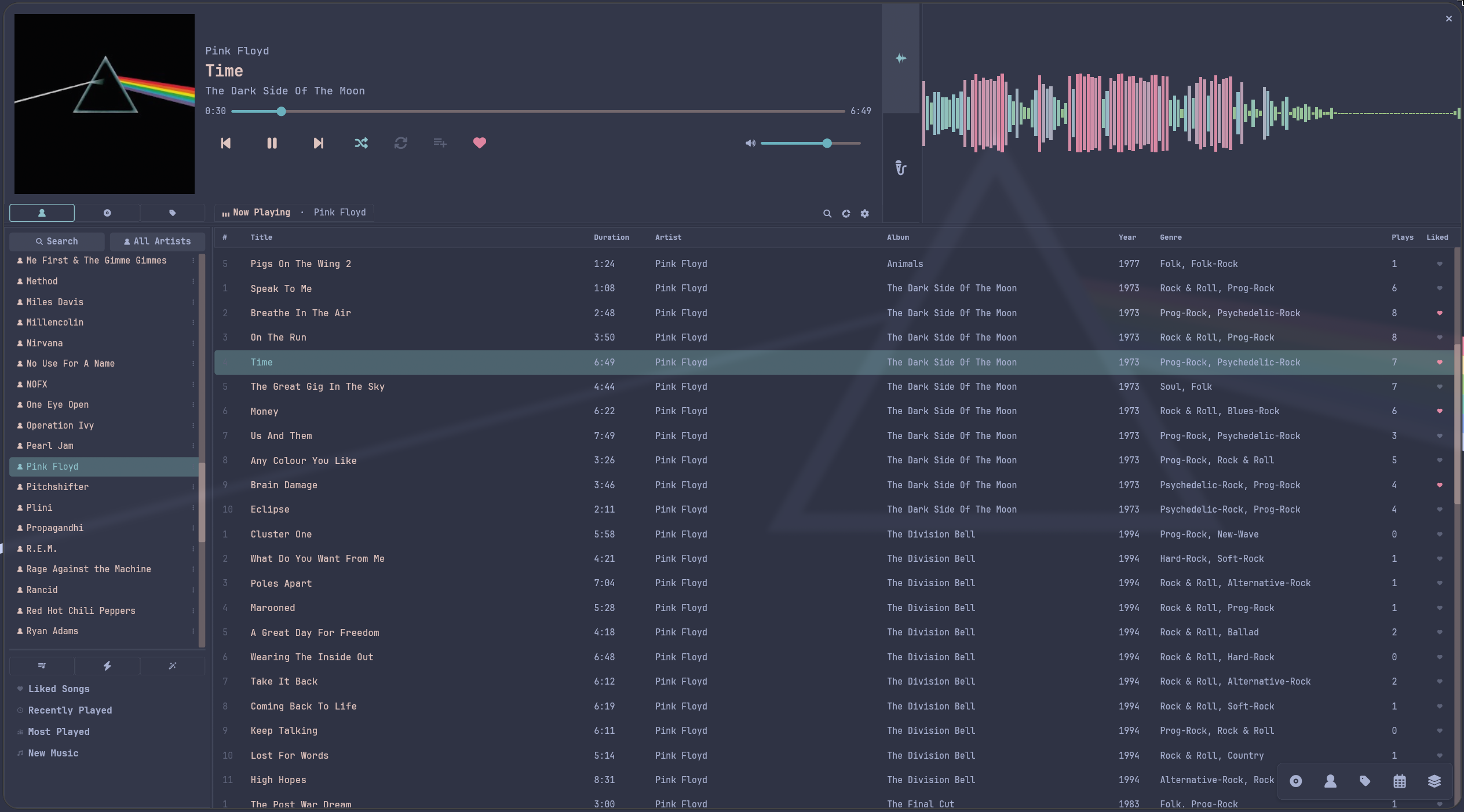This screenshot has width=1464, height=812.
Task: Open the options menu for Pitchshifter
Action: (194, 487)
